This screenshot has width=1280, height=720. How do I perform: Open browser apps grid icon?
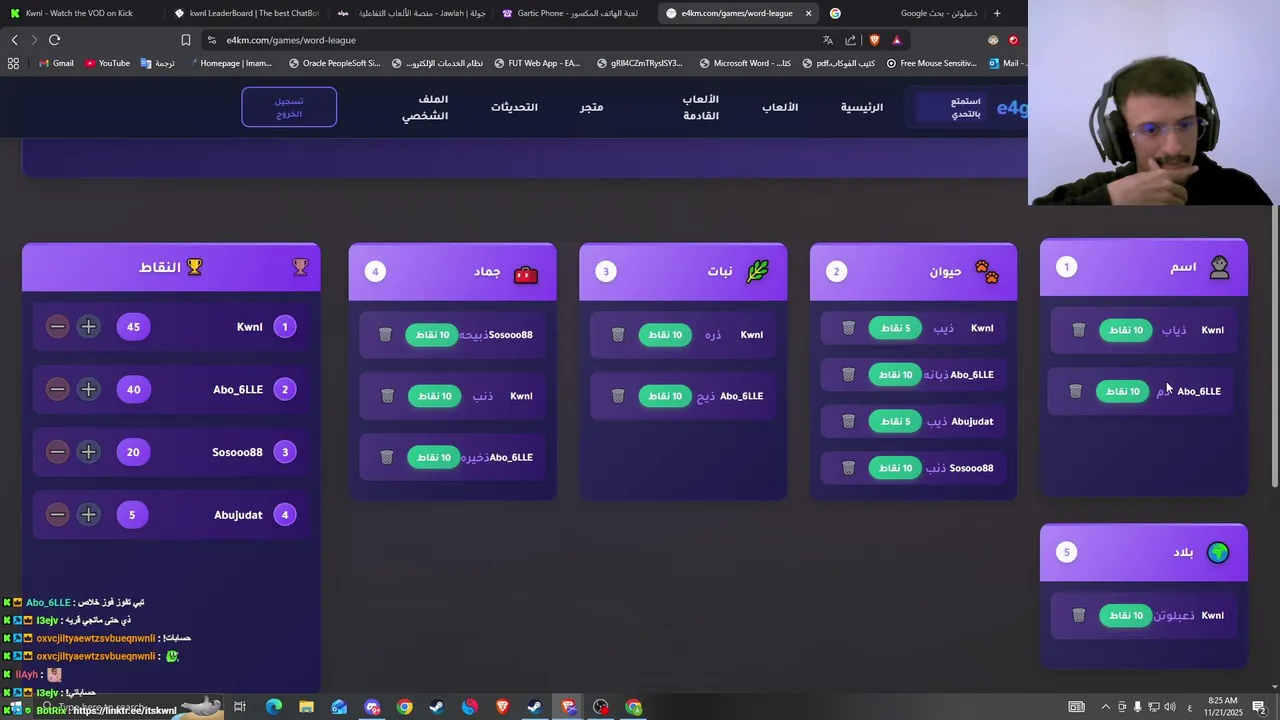13,63
